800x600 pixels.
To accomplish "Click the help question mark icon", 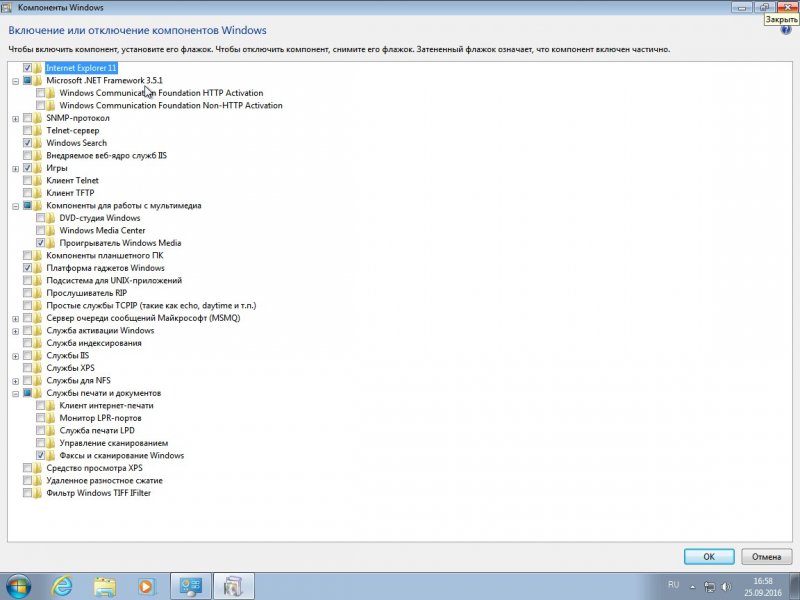I will pos(786,30).
